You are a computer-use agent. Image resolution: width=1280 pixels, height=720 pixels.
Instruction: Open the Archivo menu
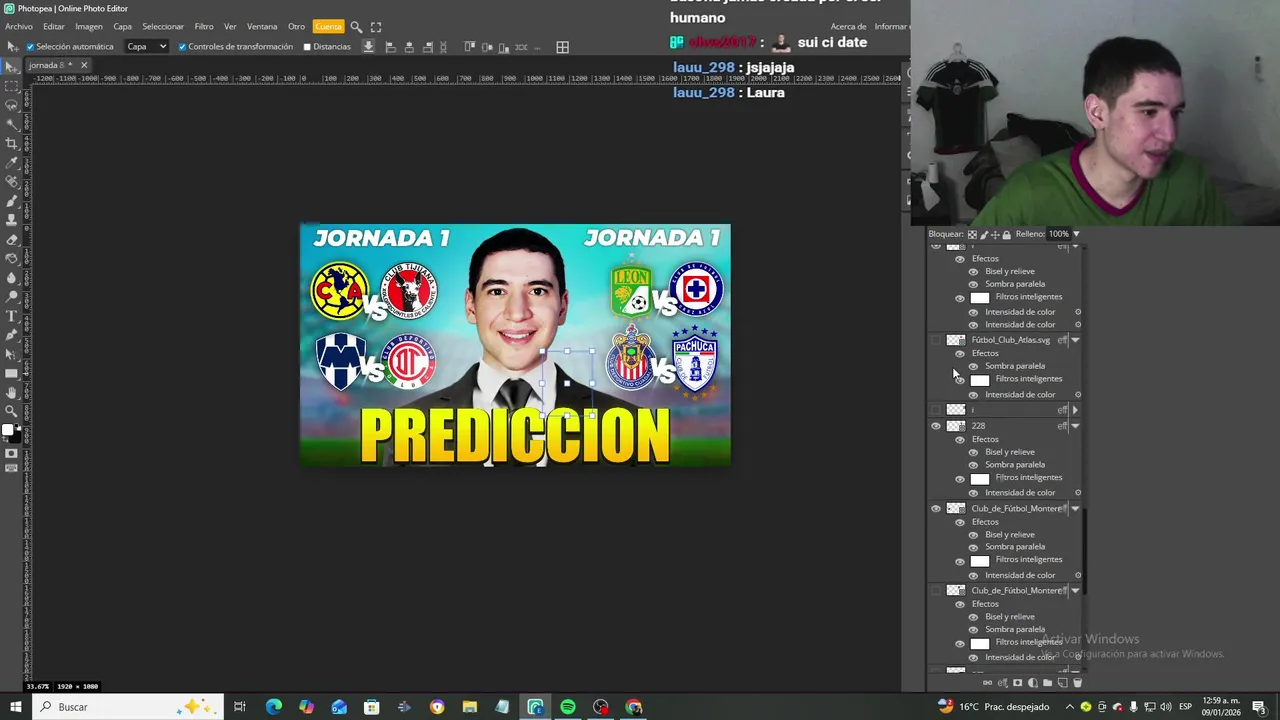(19, 27)
